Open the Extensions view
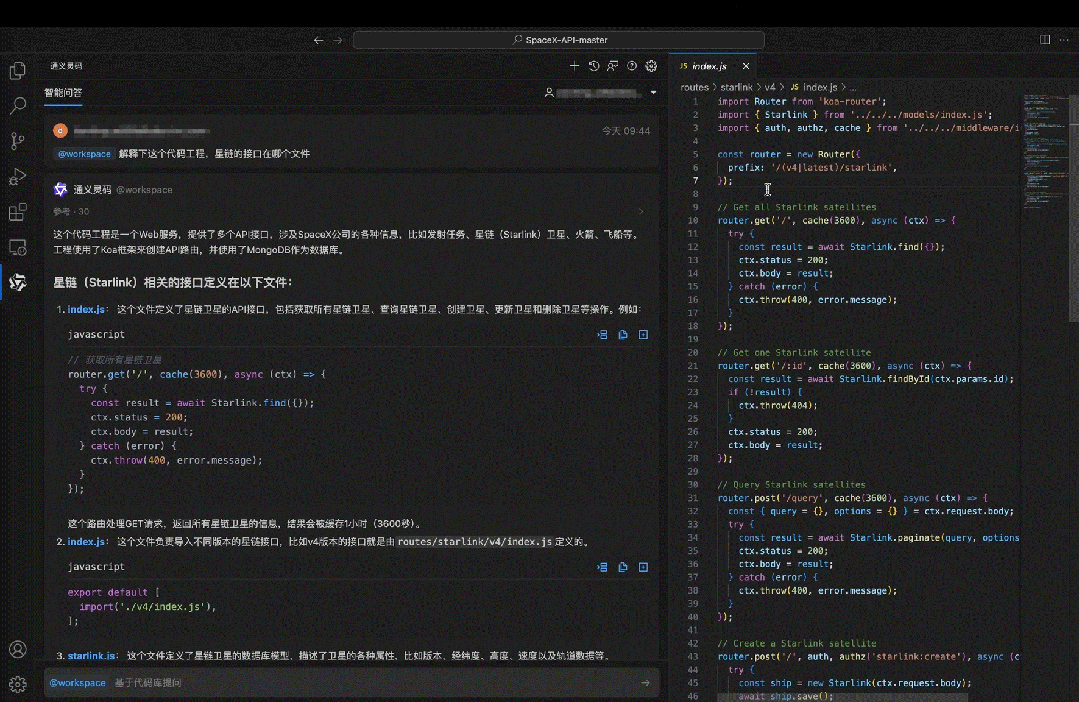1079x702 pixels. (x=18, y=212)
